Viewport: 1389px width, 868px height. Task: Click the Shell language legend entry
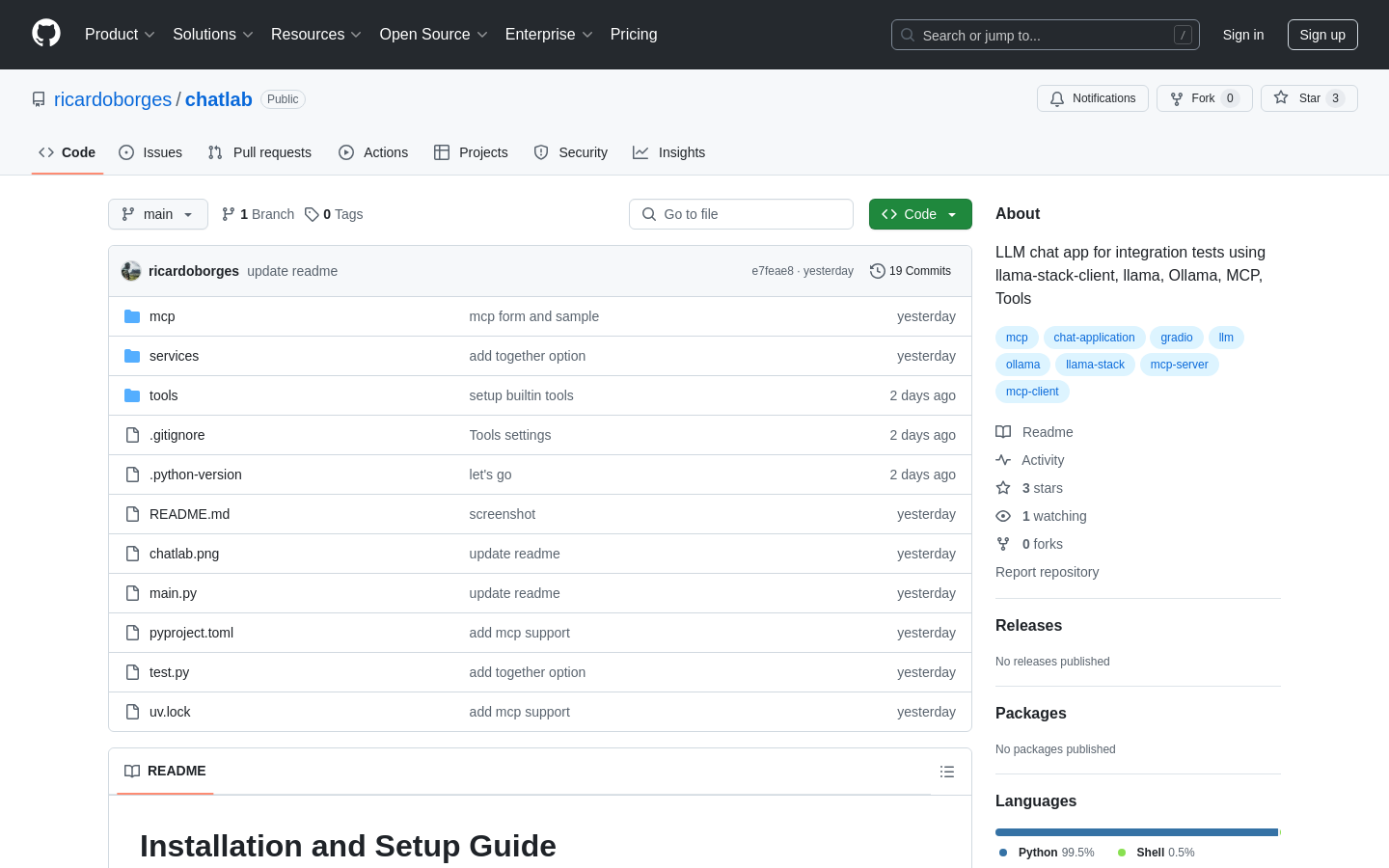pos(1157,853)
